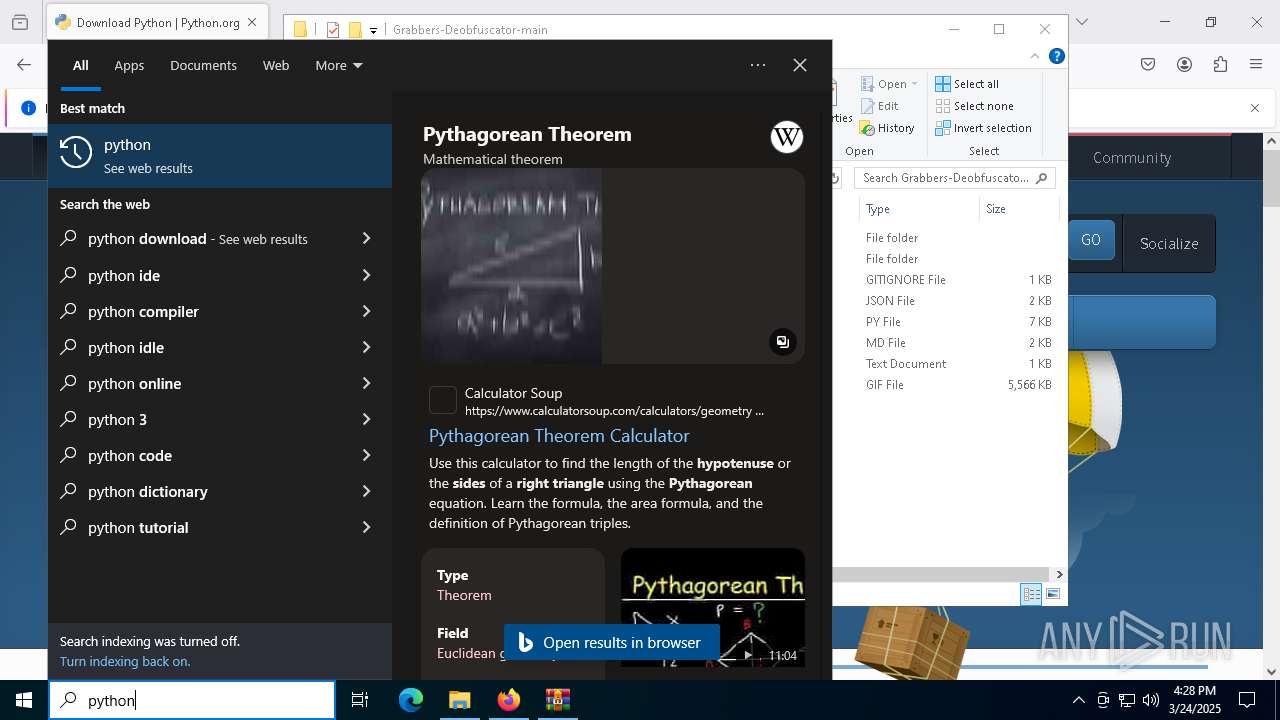Click the taskbar search text box

pyautogui.click(x=192, y=700)
